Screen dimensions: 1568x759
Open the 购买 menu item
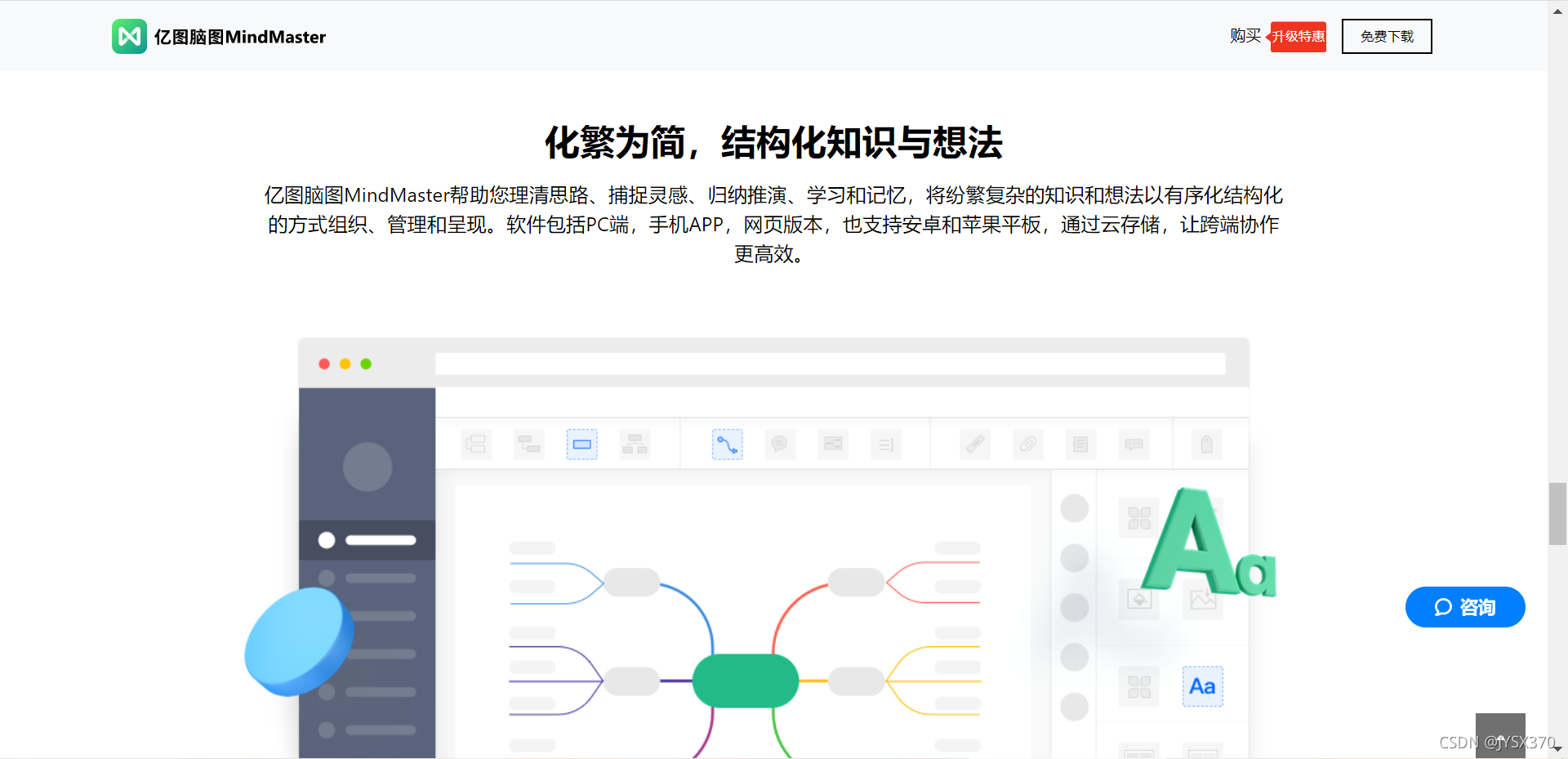(1245, 36)
